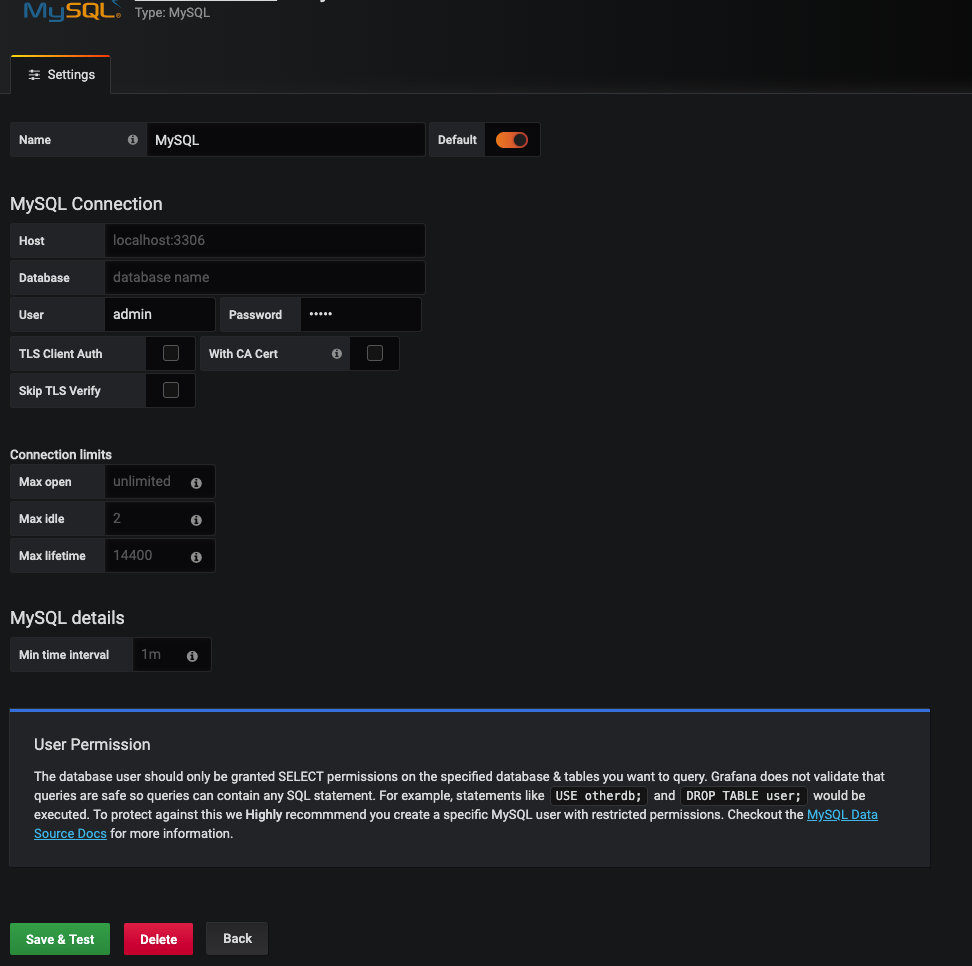Click the 'Max lifetime' field label

click(52, 556)
